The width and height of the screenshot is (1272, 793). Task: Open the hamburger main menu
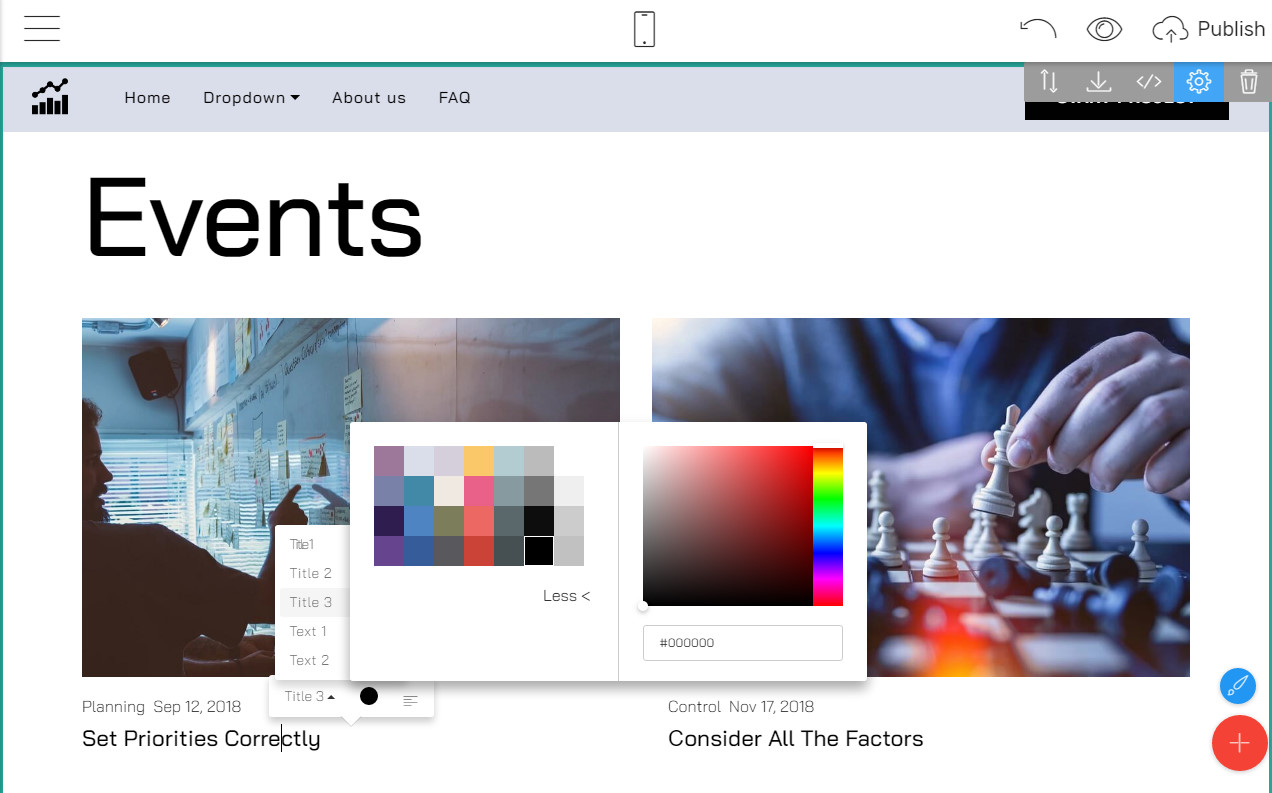click(42, 29)
